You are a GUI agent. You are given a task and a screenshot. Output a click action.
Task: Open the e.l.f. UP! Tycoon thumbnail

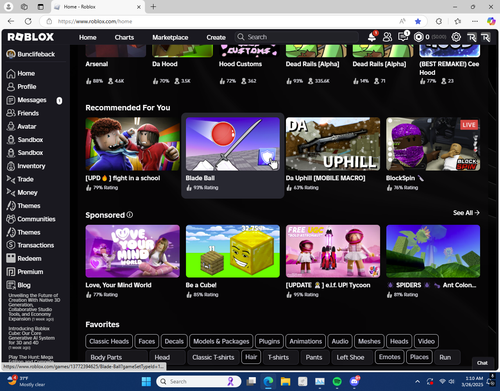click(333, 251)
